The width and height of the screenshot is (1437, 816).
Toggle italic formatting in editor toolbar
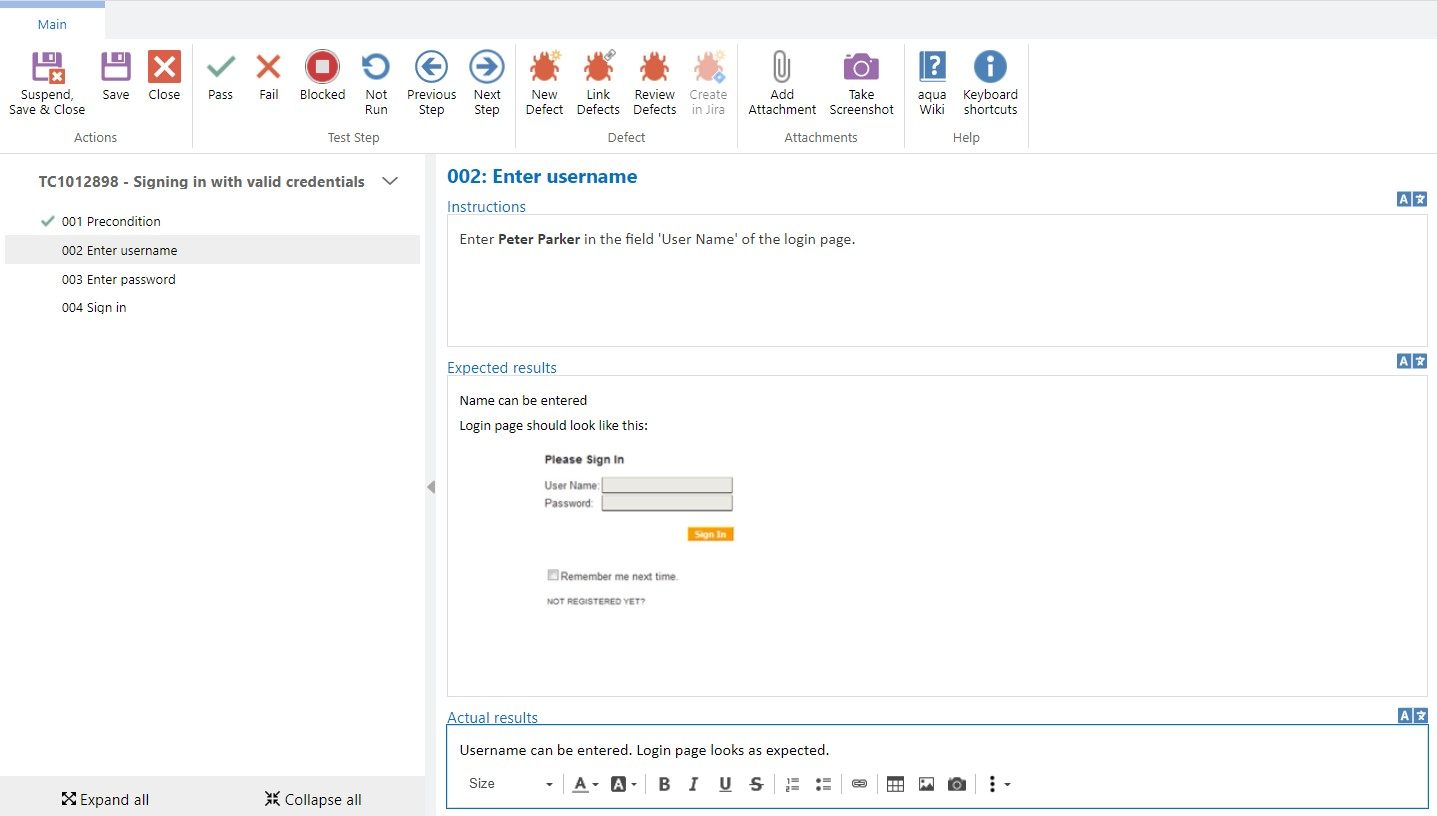(694, 784)
